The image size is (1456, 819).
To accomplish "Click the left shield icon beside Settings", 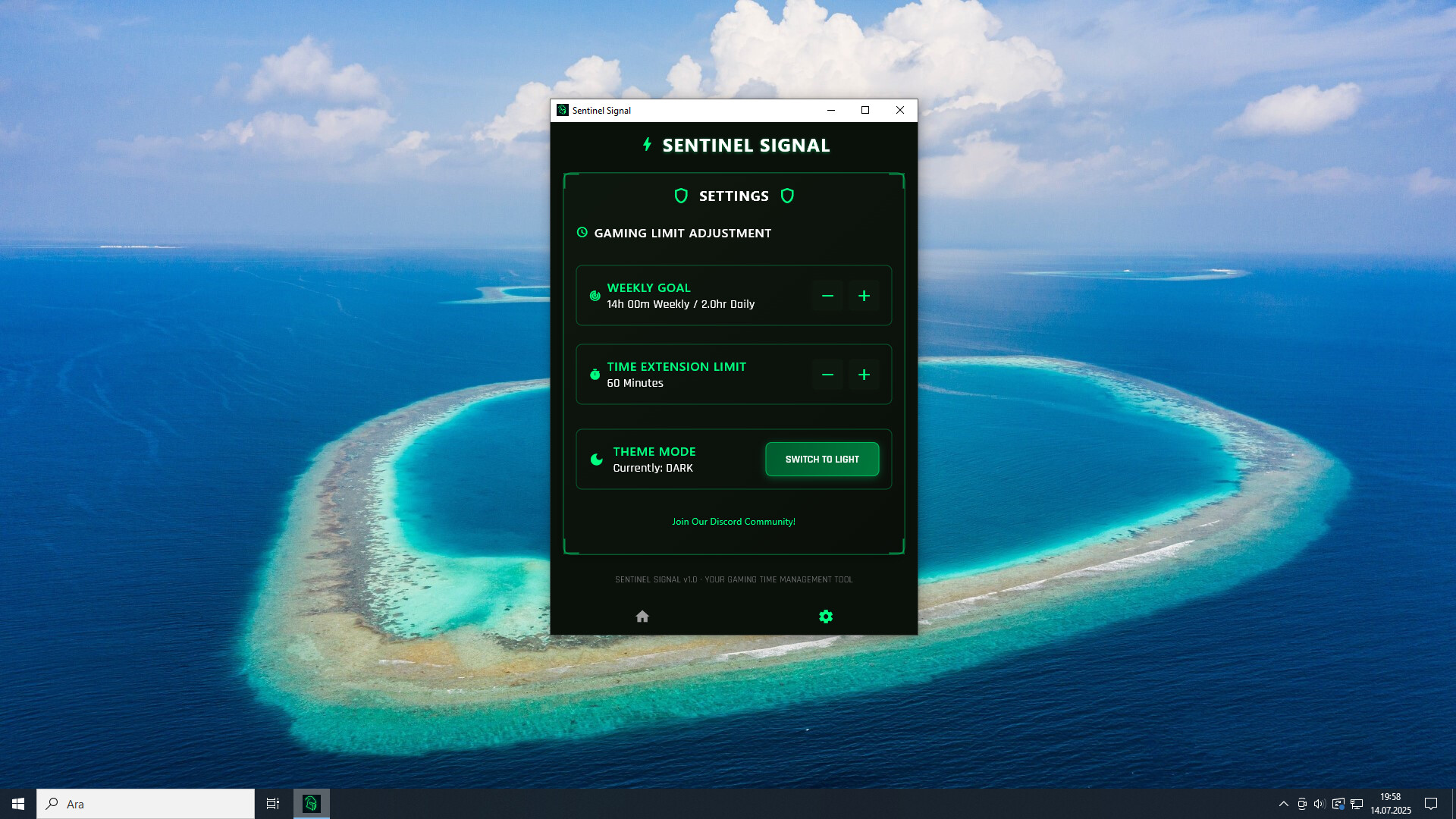I will (x=681, y=196).
